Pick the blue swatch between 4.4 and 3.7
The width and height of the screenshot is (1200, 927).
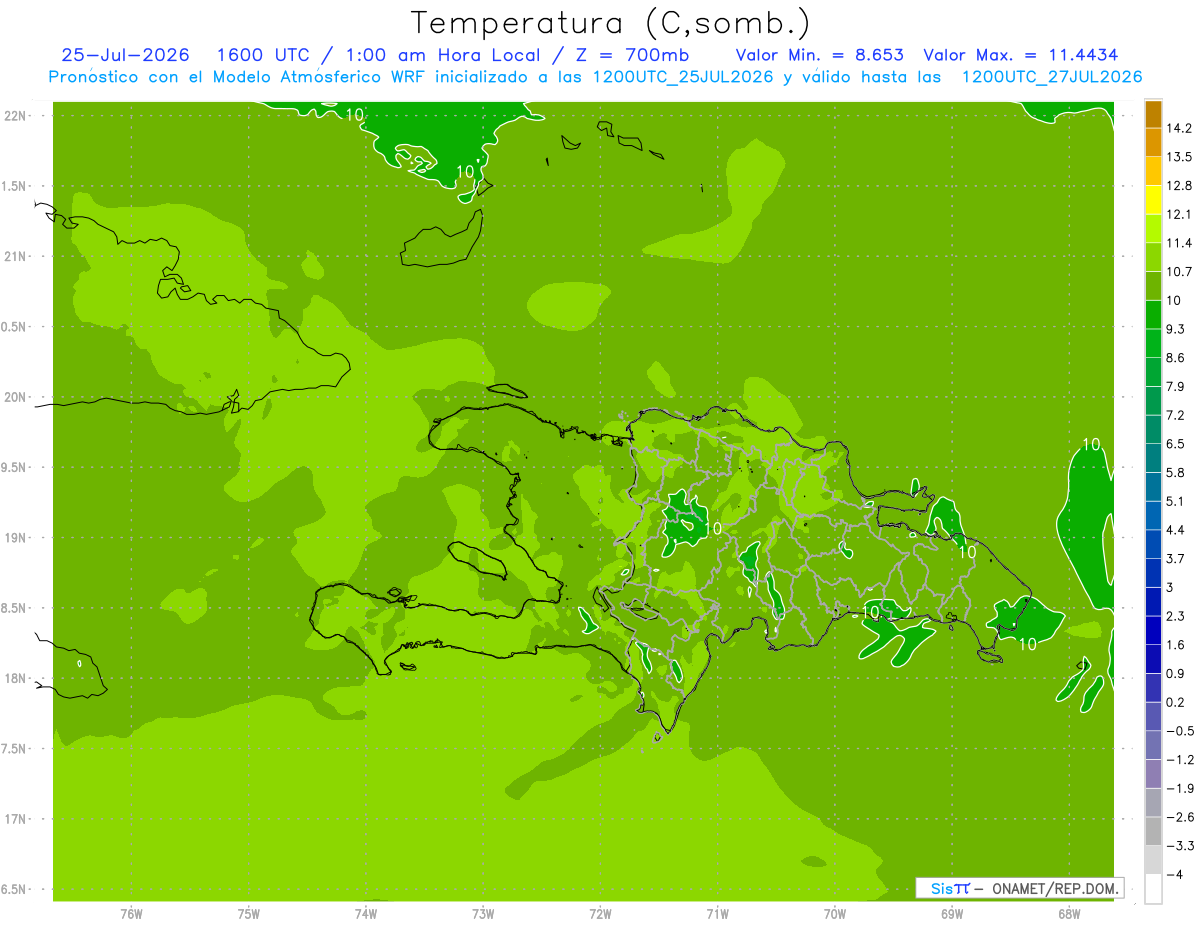click(x=1153, y=544)
